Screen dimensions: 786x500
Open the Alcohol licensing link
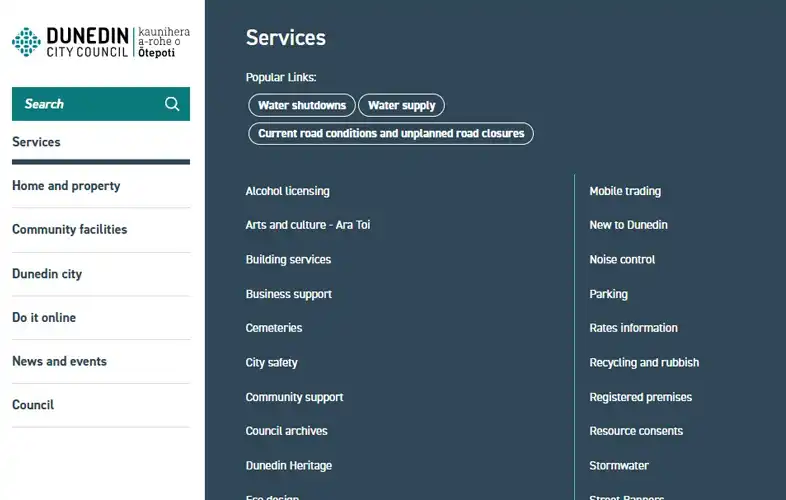(x=287, y=191)
